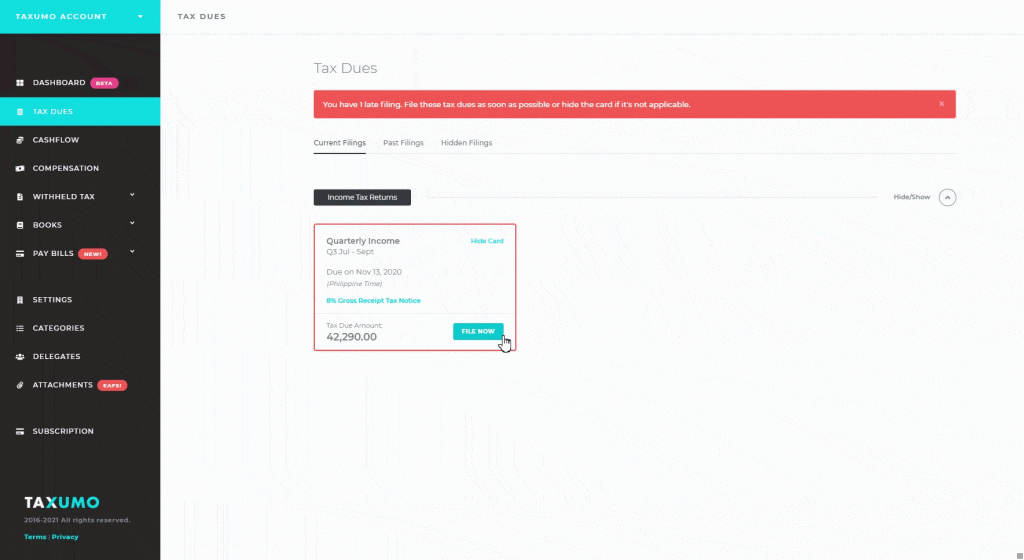The height and width of the screenshot is (560, 1024).
Task: Click the Attachments paperclip icon
Action: pos(20,385)
